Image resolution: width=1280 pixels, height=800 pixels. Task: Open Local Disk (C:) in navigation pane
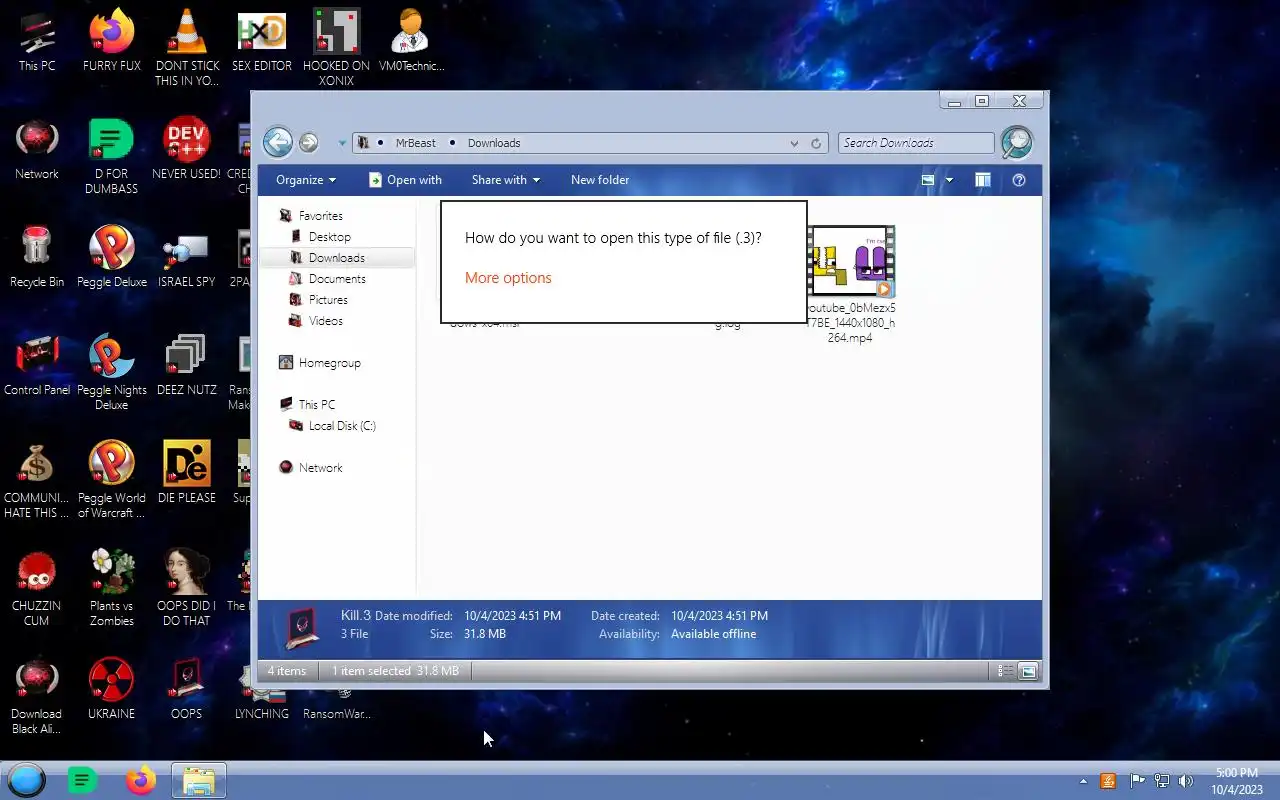click(342, 426)
